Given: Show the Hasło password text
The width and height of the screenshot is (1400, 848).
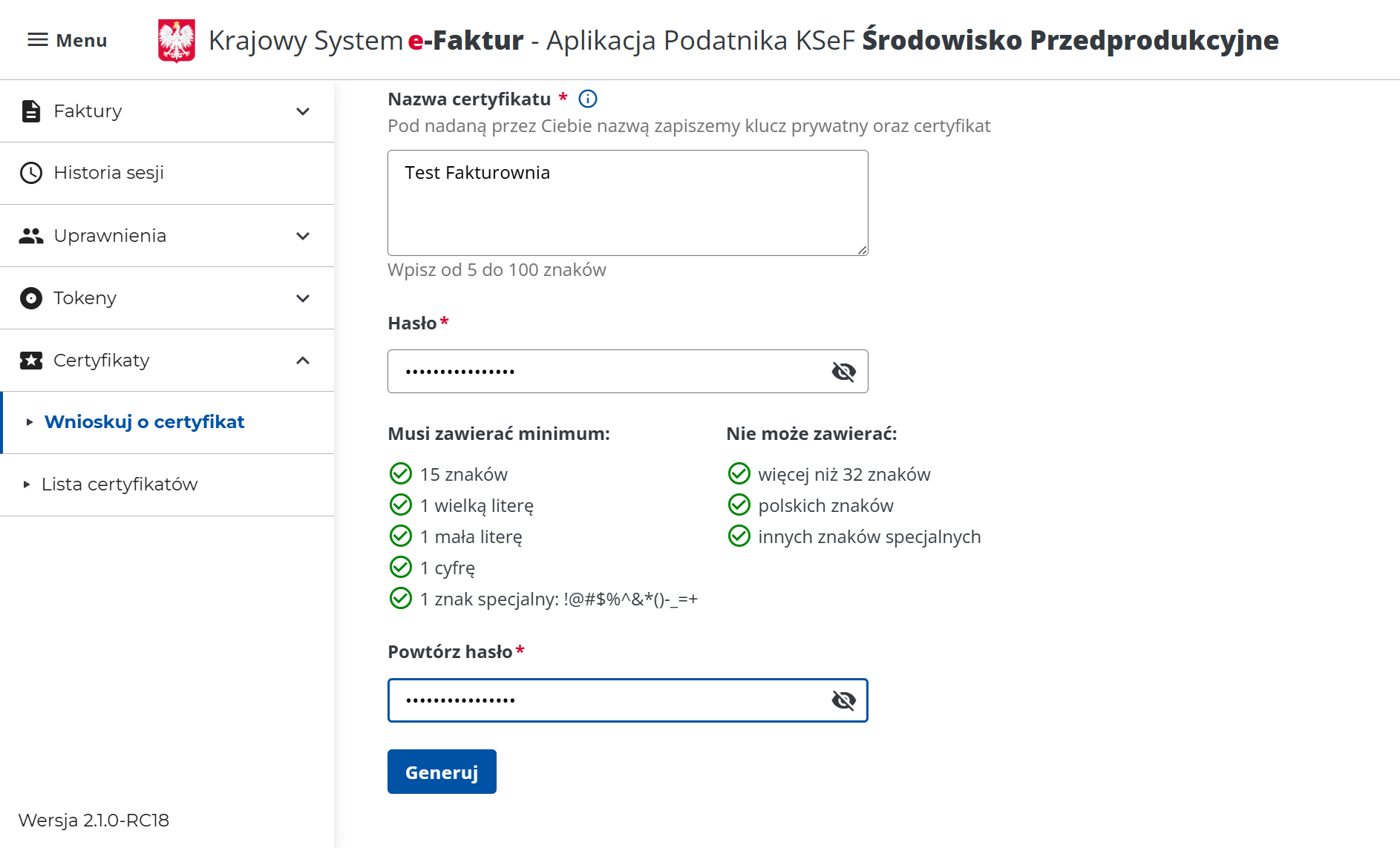Looking at the screenshot, I should pyautogui.click(x=843, y=372).
